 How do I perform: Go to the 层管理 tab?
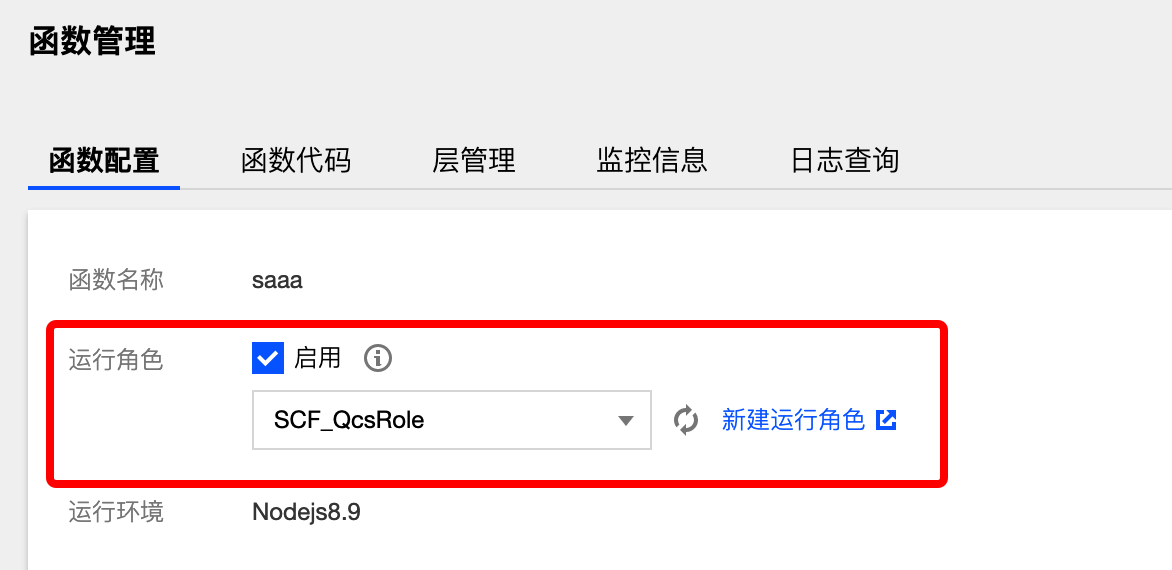[x=474, y=160]
